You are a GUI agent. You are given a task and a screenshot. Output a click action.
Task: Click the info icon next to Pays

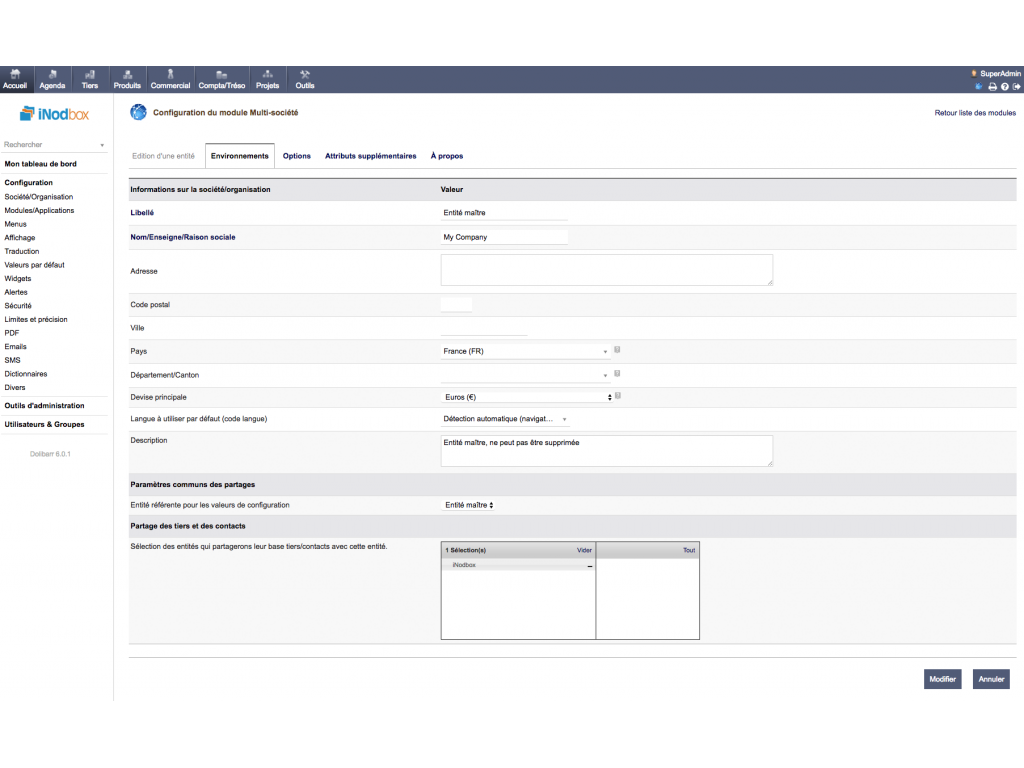[x=618, y=350]
